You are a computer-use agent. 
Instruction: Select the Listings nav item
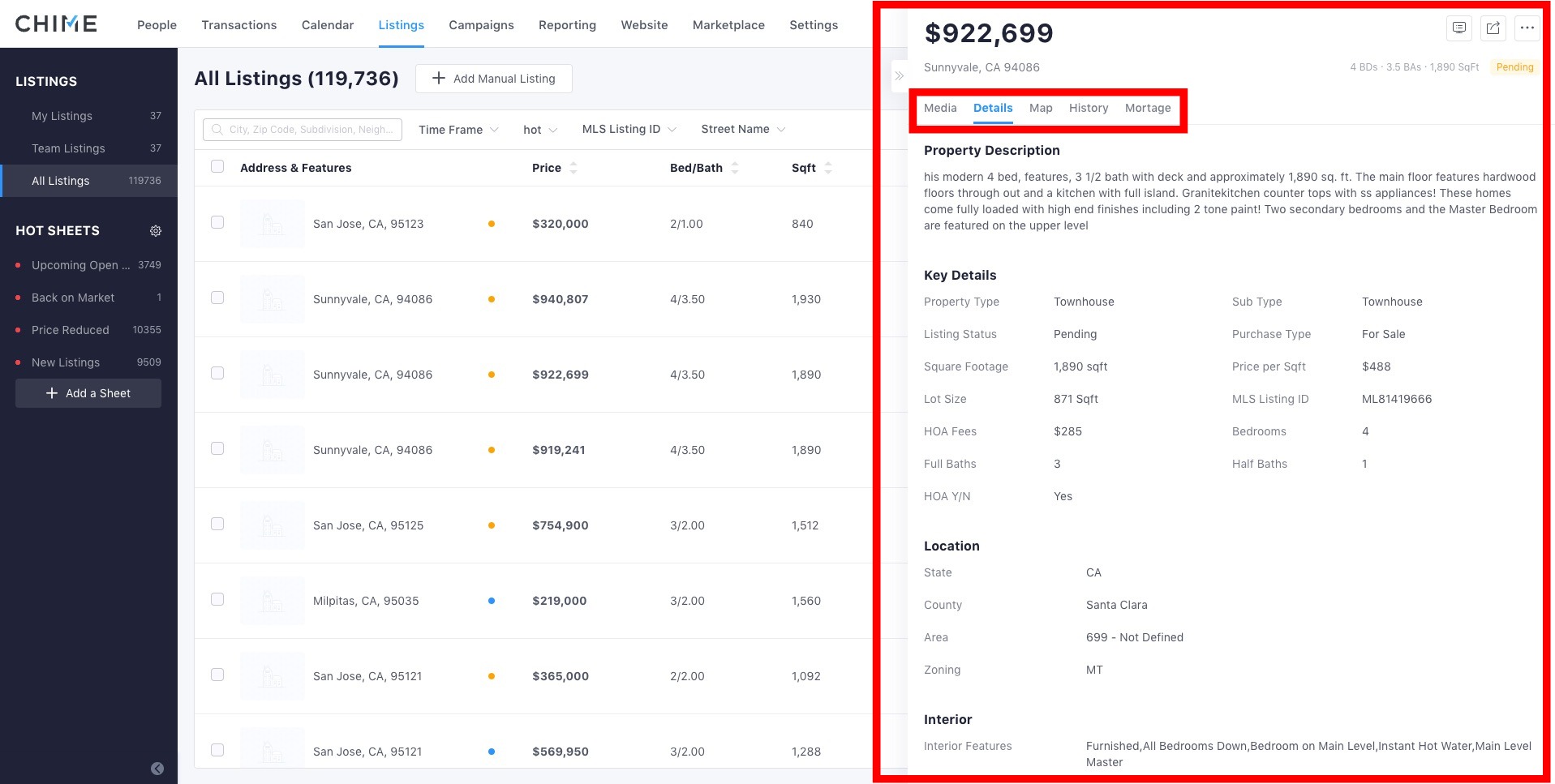click(x=401, y=25)
